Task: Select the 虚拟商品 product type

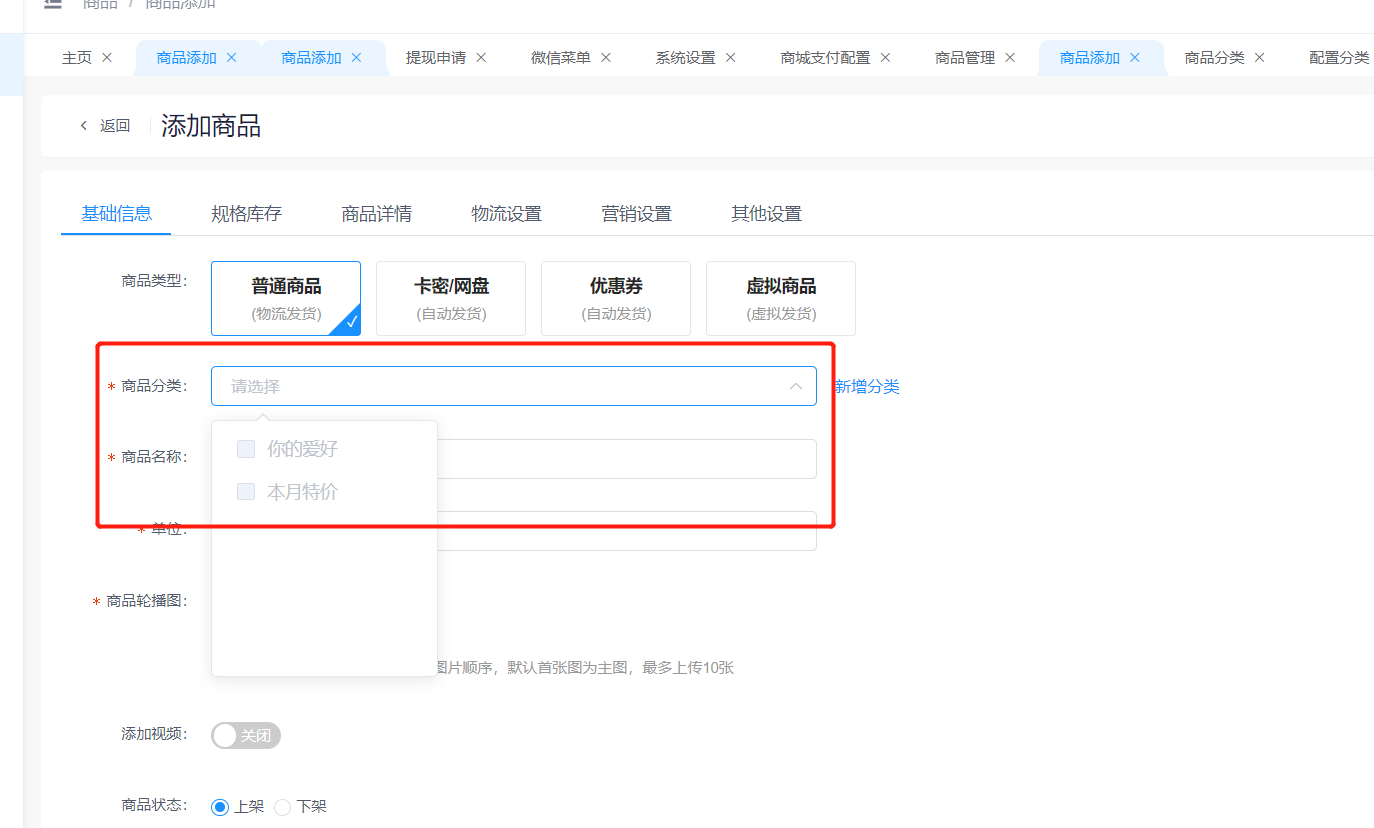Action: (781, 298)
